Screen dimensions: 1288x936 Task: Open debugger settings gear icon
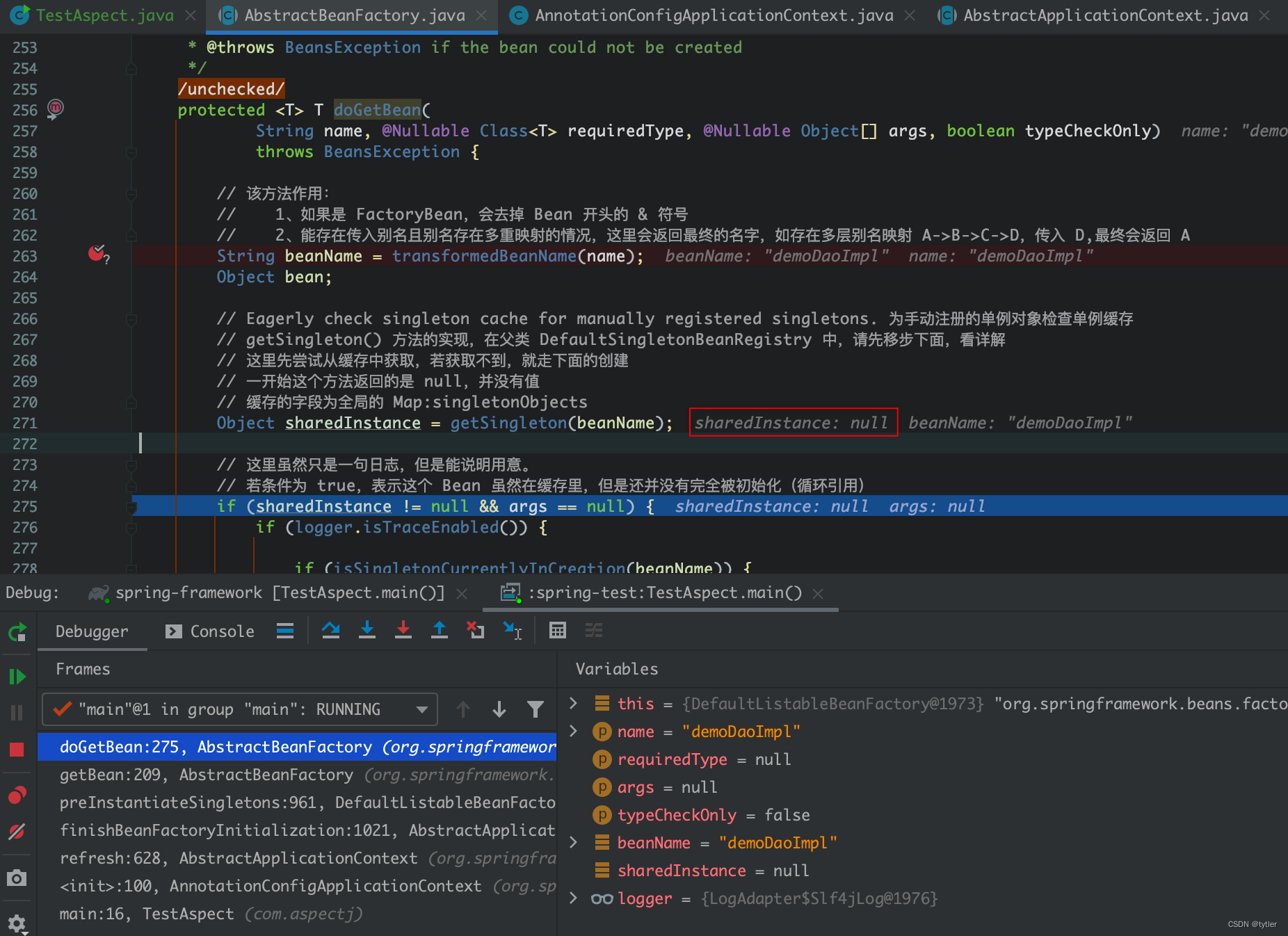[17, 923]
